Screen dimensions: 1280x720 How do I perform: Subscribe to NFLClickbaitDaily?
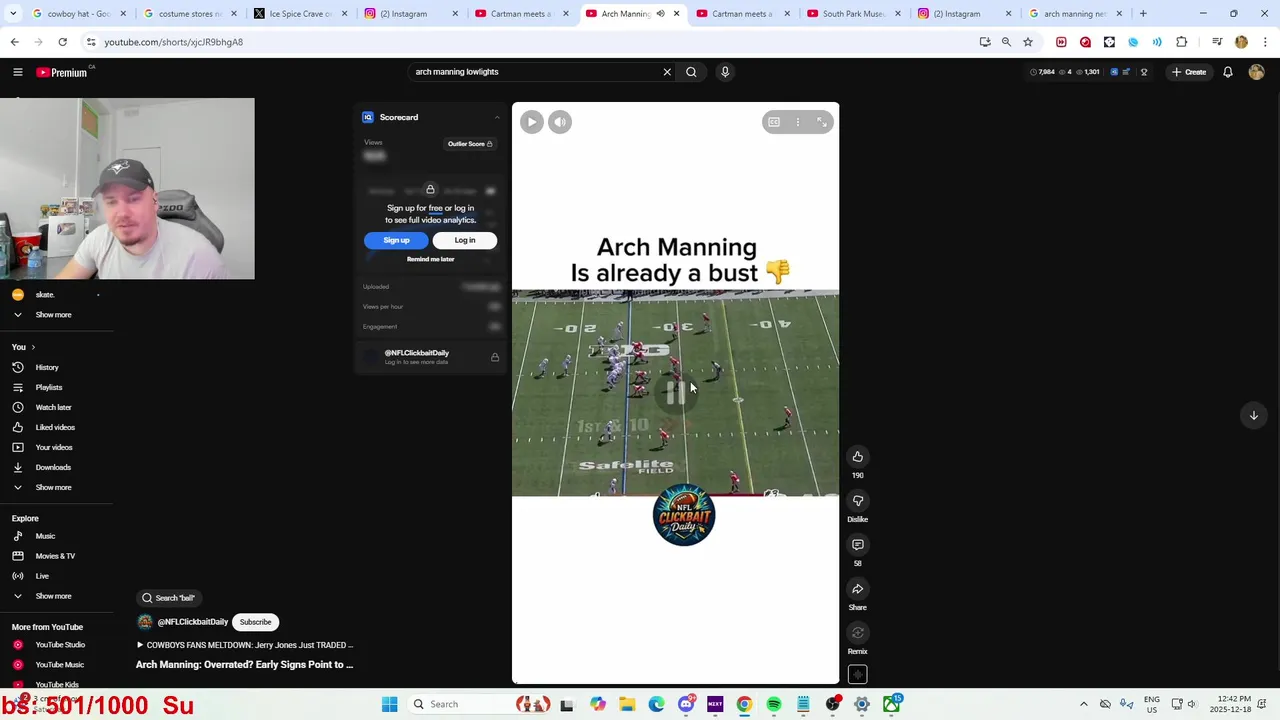[x=255, y=622]
